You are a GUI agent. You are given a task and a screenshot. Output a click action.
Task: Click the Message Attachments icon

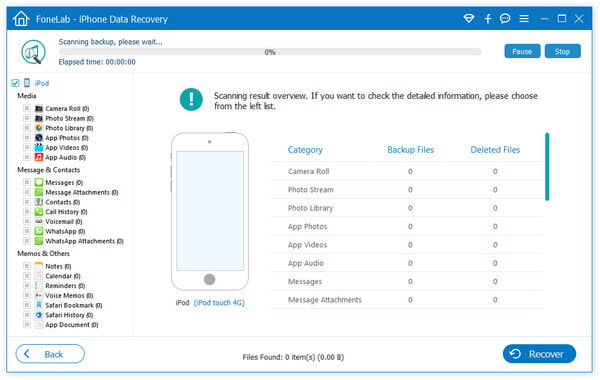[x=39, y=192]
